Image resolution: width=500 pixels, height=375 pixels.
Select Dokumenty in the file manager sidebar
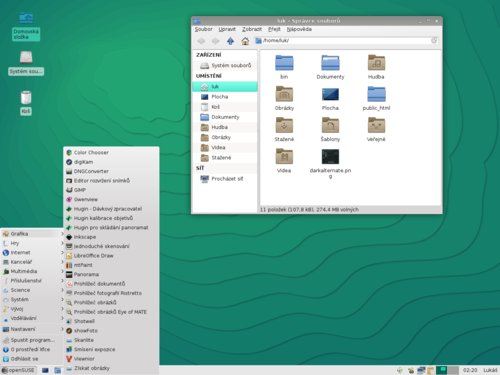(225, 117)
